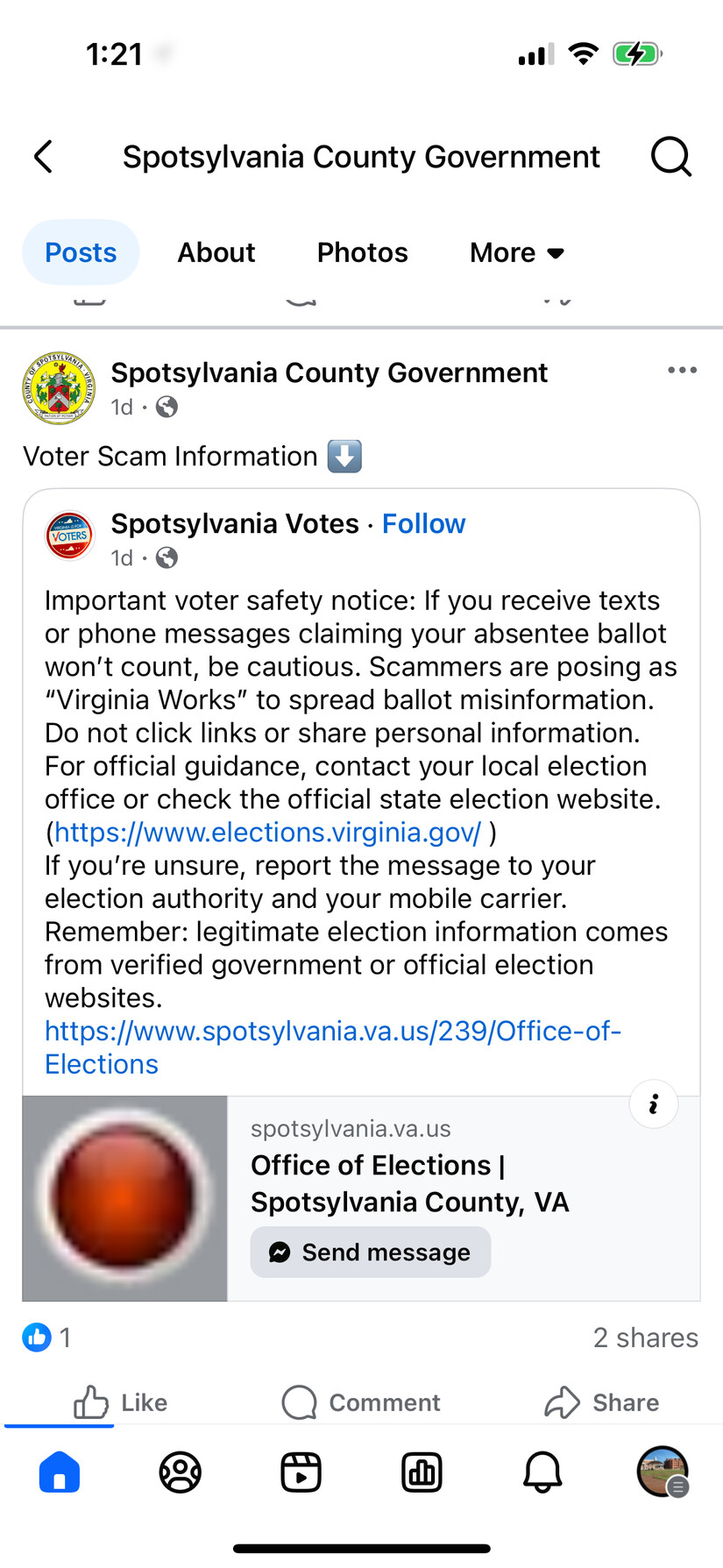Screen dimensions: 723x1568
Task: Open the search magnifier icon
Action: 671,157
